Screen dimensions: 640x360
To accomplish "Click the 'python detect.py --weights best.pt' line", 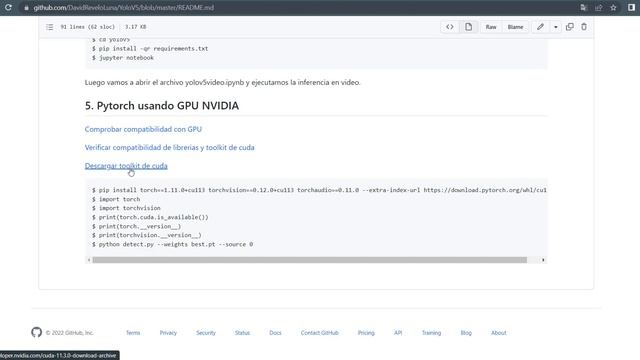I will pos(172,244).
